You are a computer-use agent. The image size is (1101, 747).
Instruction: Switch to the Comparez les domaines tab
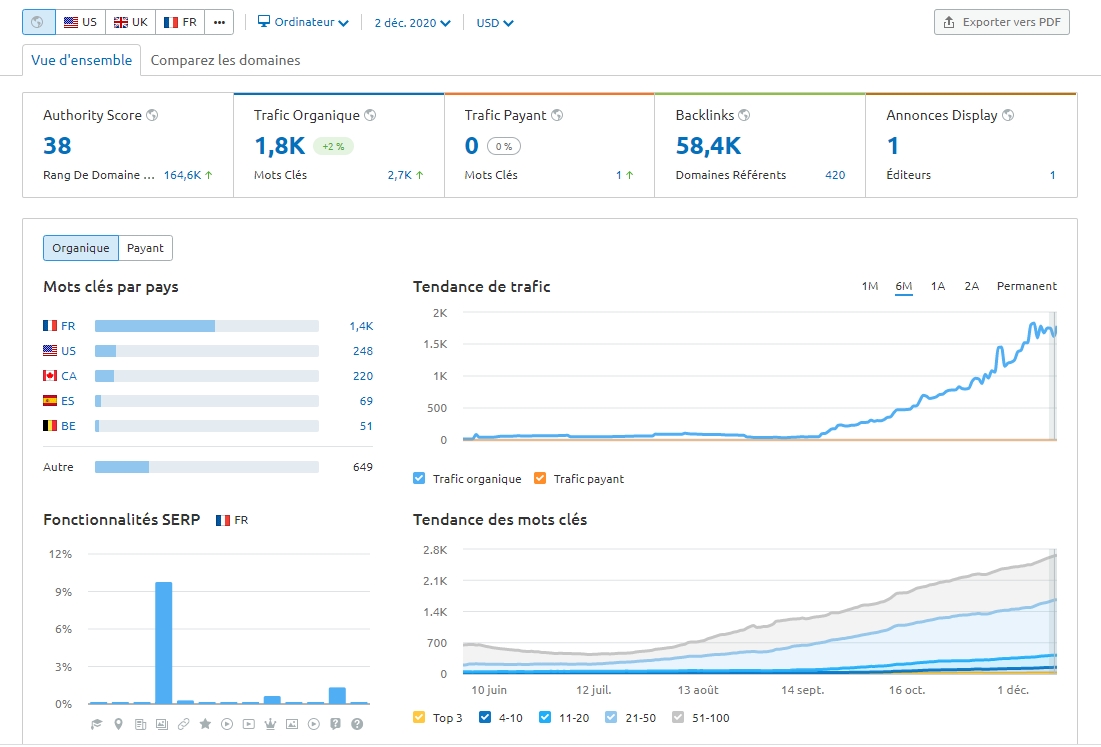[225, 60]
